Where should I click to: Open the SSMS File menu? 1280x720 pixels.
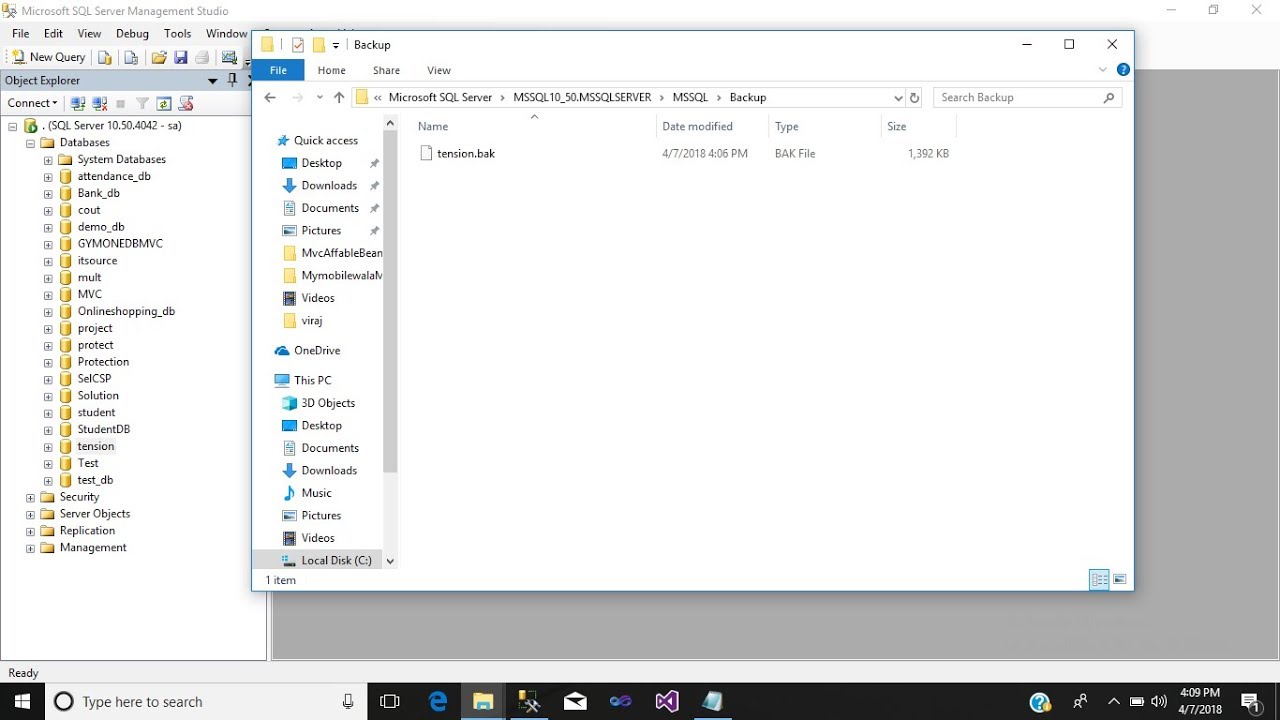point(20,33)
